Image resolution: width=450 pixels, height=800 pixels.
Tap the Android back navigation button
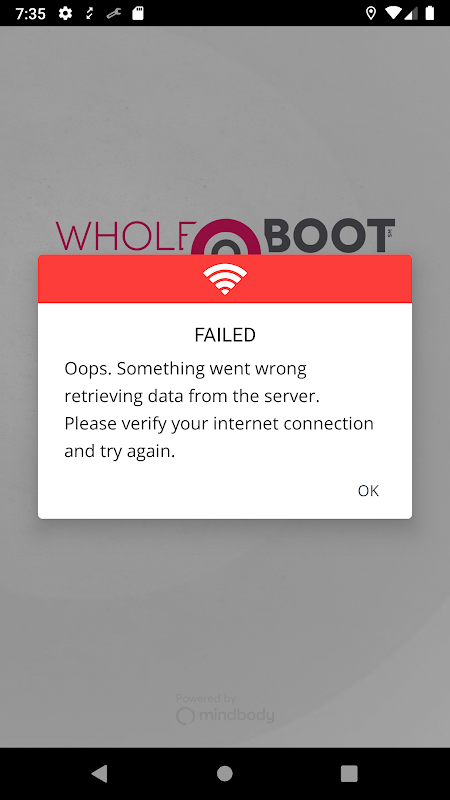click(x=100, y=773)
